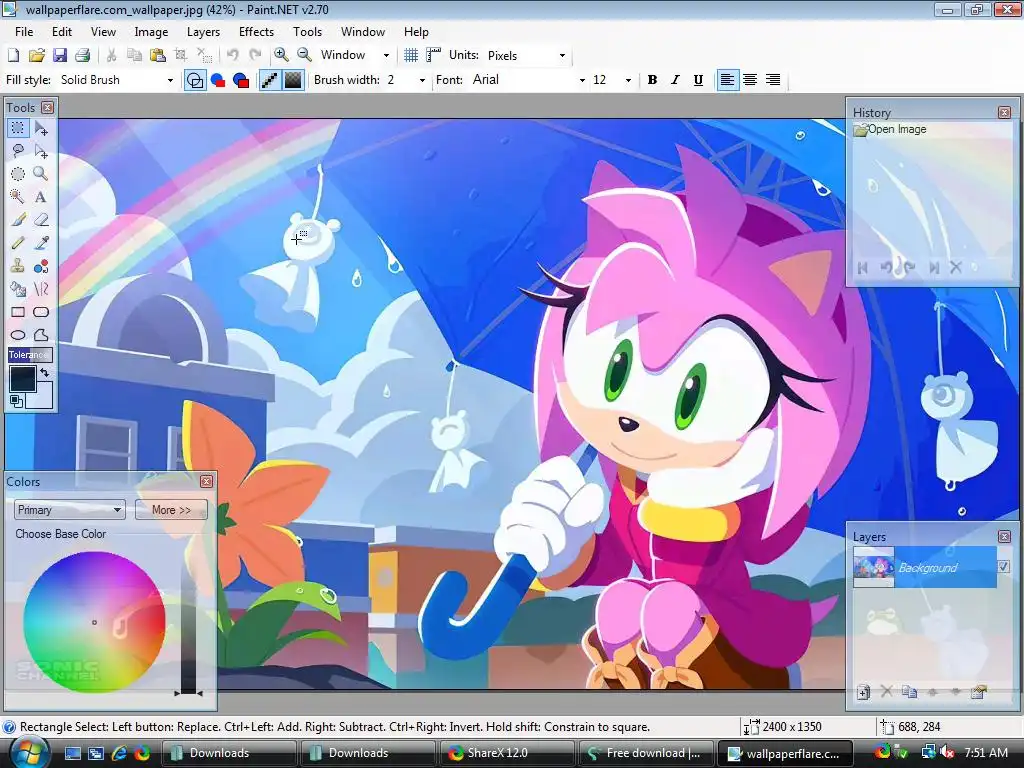This screenshot has width=1024, height=768.
Task: Enable draw shape outline mode
Action: tap(195, 80)
